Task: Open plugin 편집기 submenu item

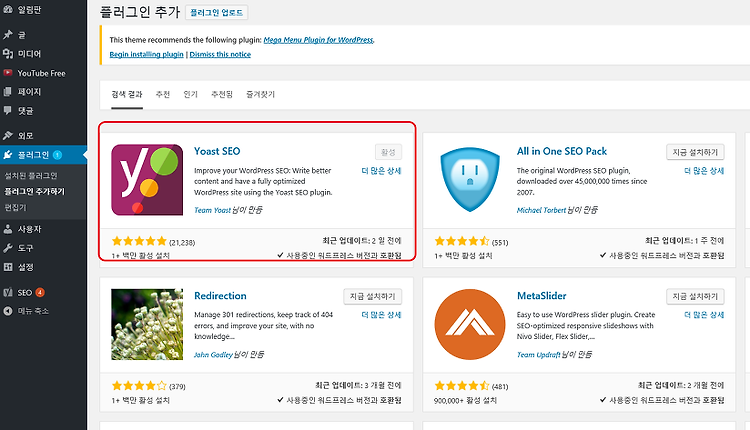Action: 15,208
